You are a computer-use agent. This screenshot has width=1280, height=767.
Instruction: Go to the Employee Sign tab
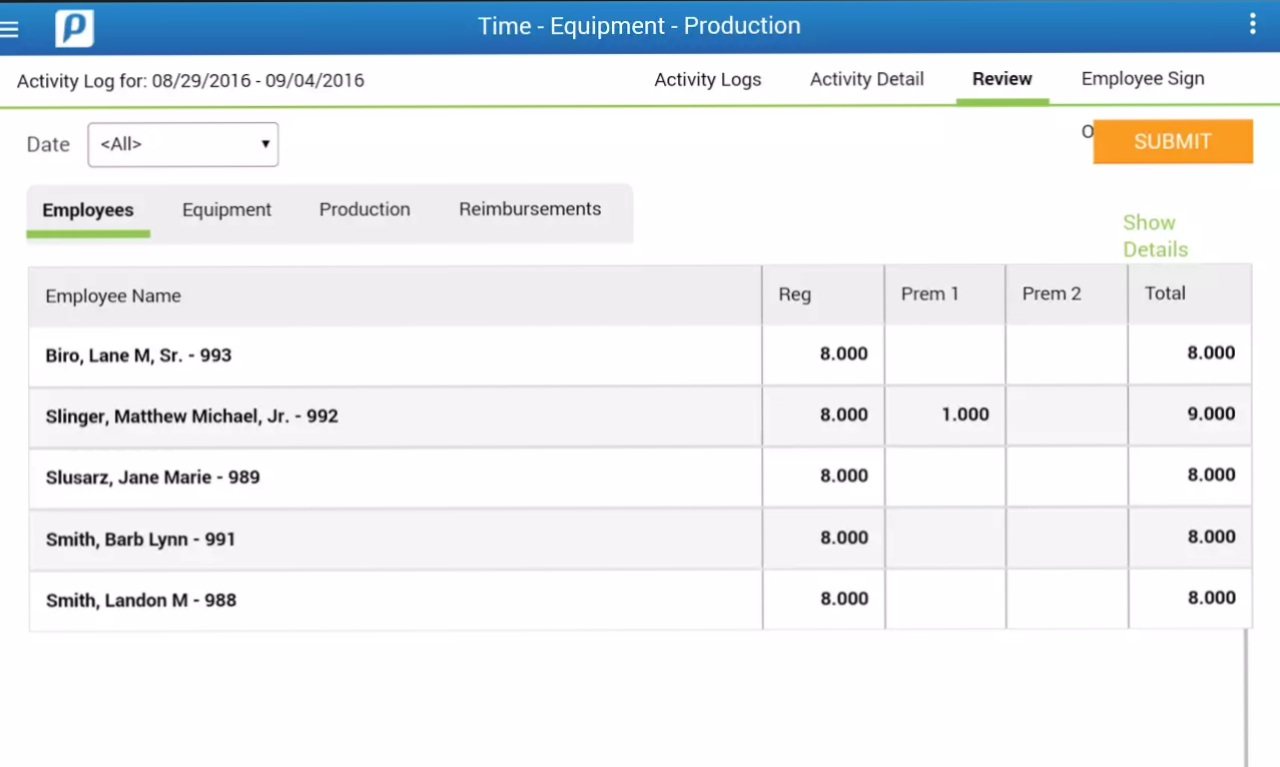[1142, 80]
